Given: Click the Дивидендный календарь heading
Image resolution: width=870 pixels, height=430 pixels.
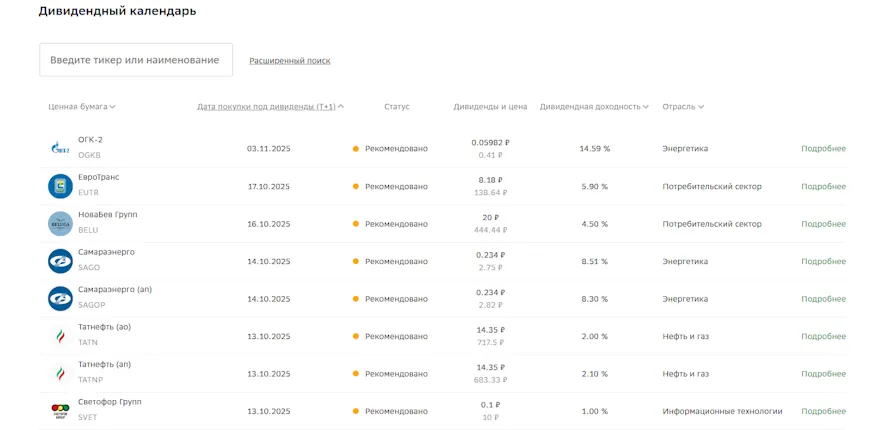Looking at the screenshot, I should [117, 11].
